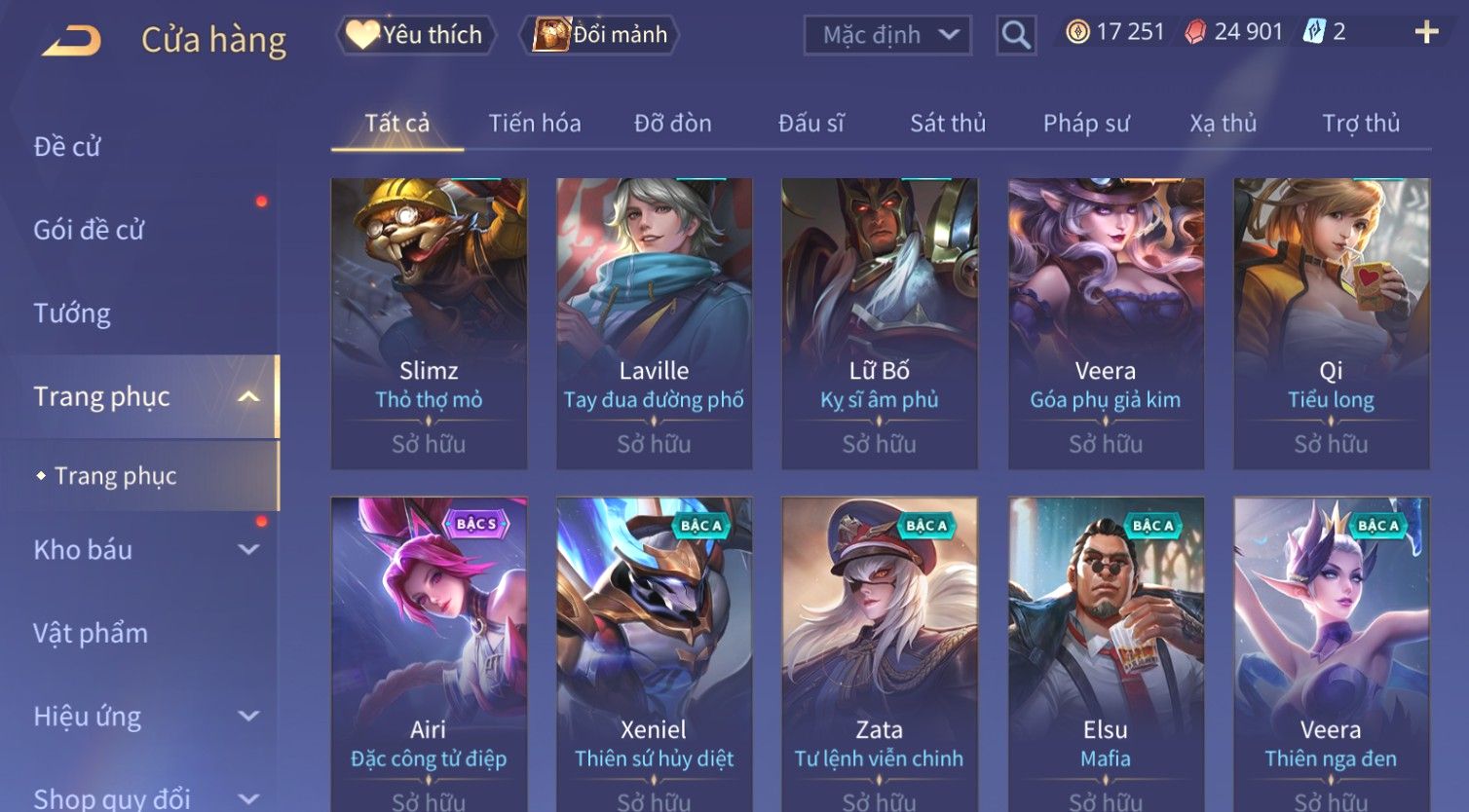Image resolution: width=1469 pixels, height=812 pixels.
Task: Switch to the Tiến hóa tab
Action: click(x=535, y=124)
